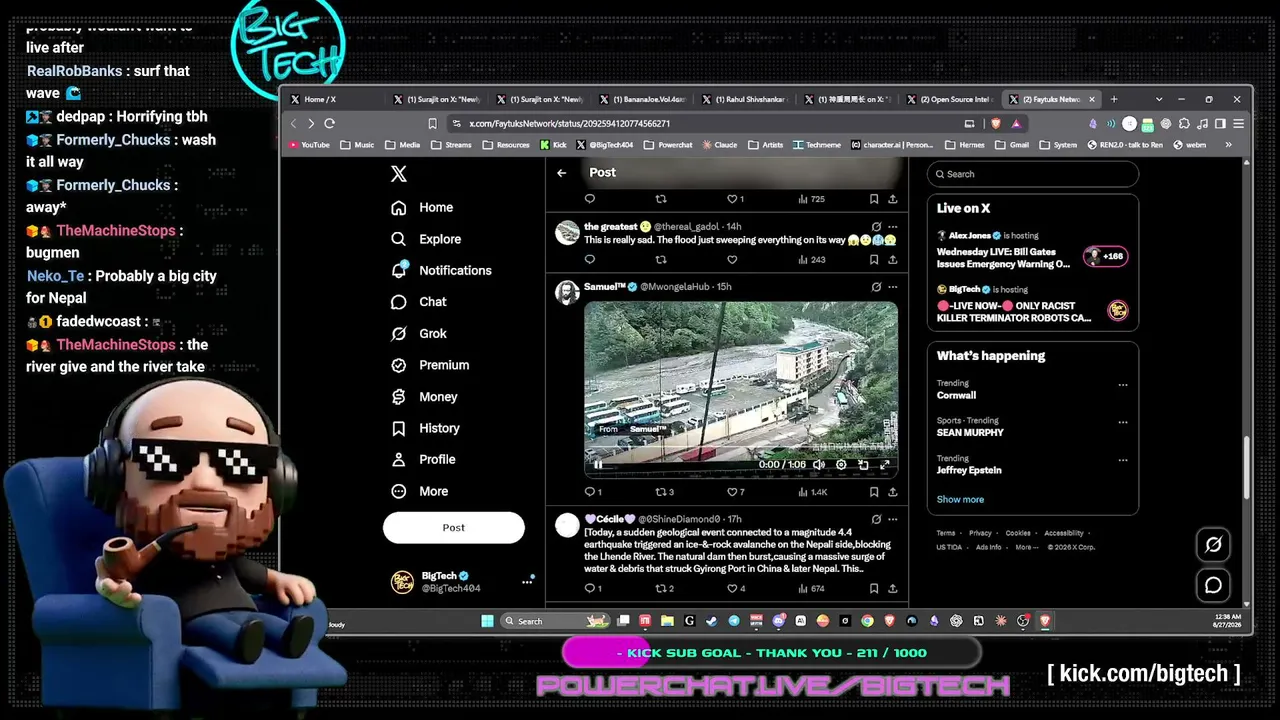Switch to the Home / X browser tab

334,99
